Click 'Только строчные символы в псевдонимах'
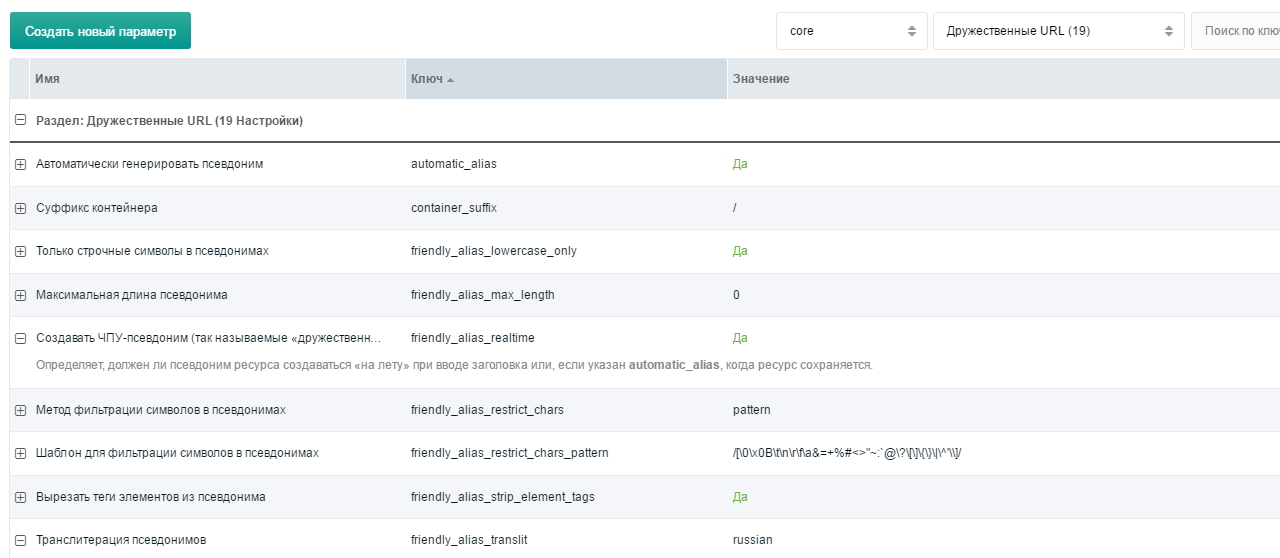1280x558 pixels. click(153, 251)
